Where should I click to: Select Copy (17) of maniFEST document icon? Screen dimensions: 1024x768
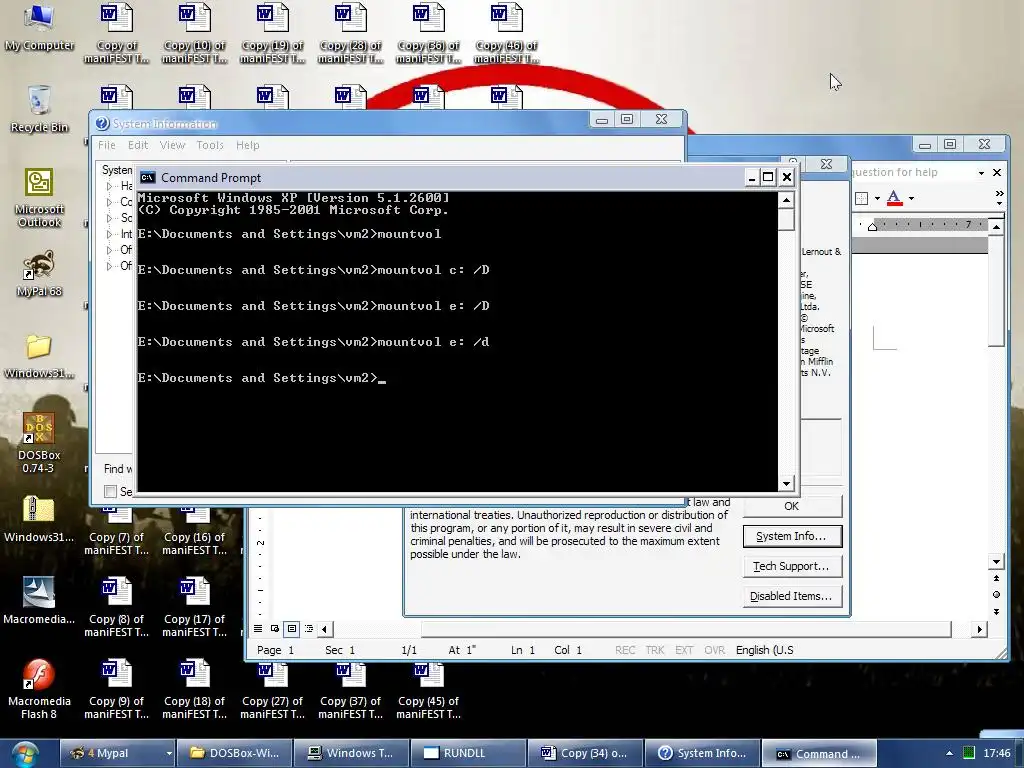pos(195,607)
